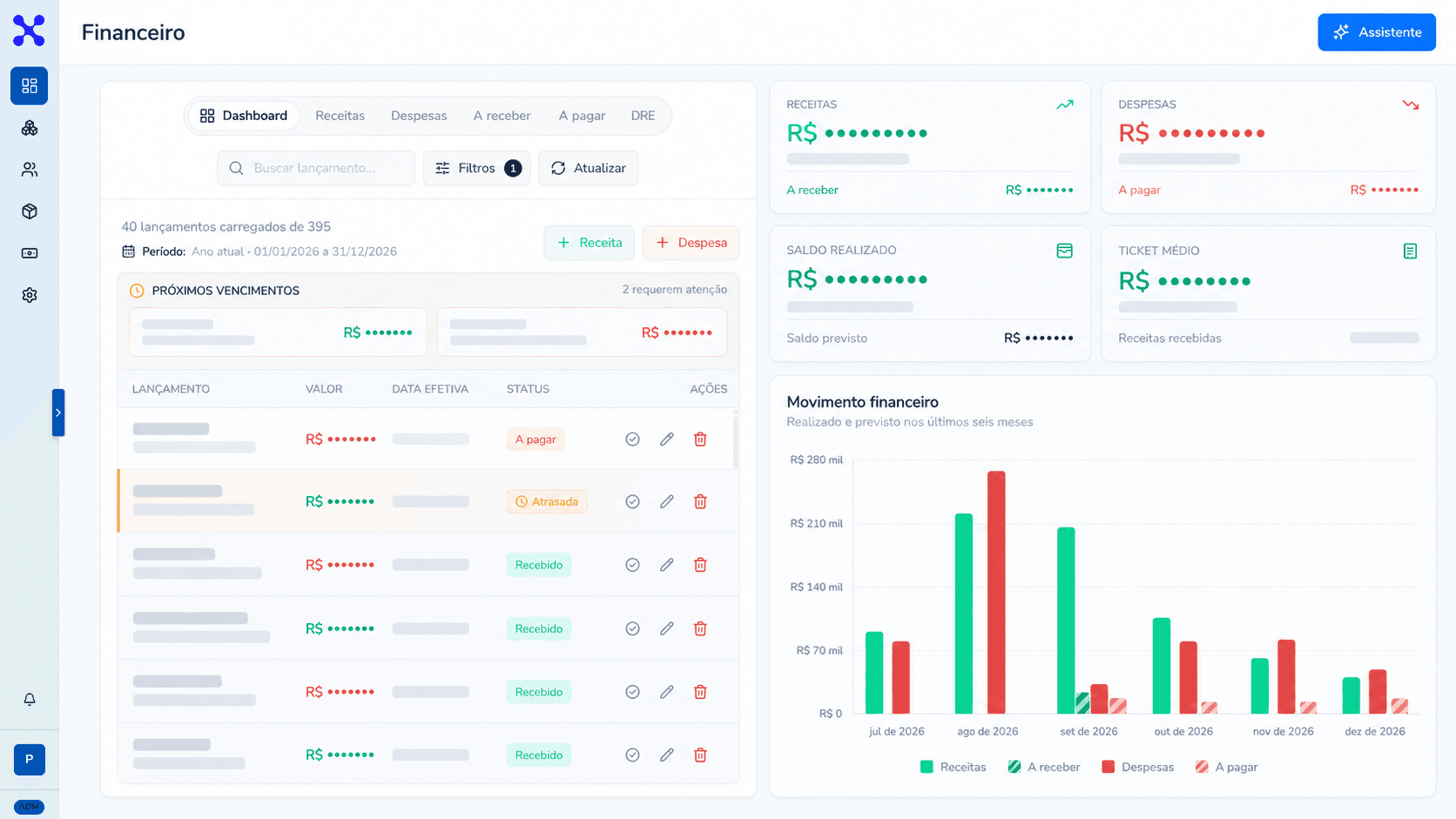The image size is (1456, 819).
Task: Click the Saldo Realizado card icon
Action: [1064, 251]
